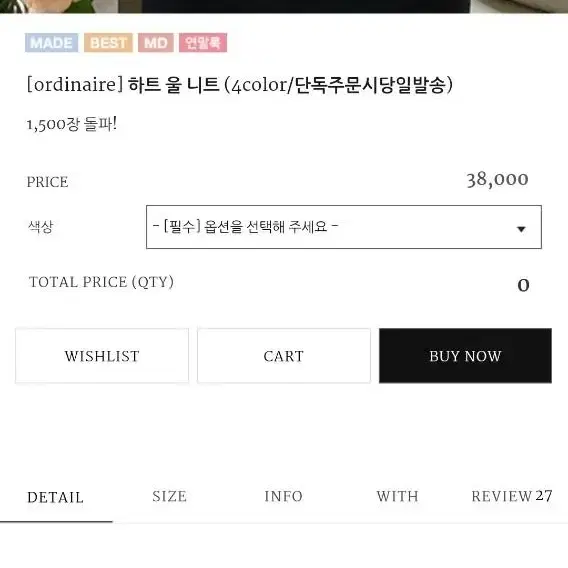Click the blue MADE badge
This screenshot has width=568, height=568.
point(51,43)
